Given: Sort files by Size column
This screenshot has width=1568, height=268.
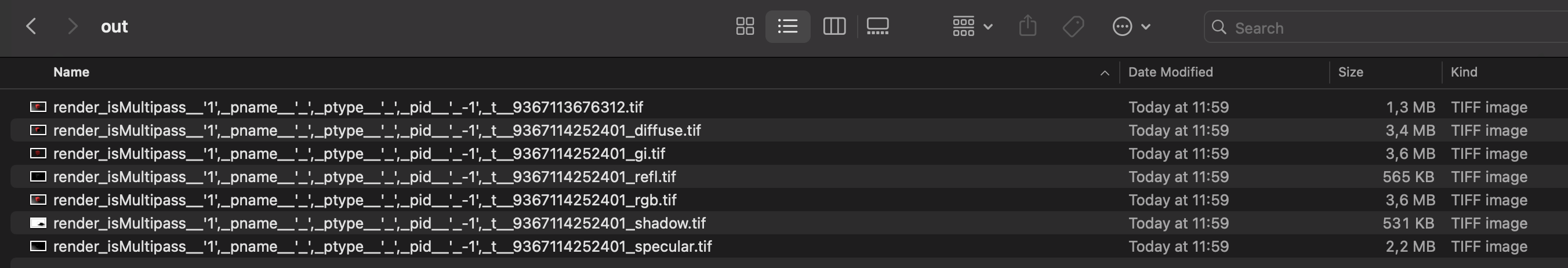Looking at the screenshot, I should coord(1350,72).
